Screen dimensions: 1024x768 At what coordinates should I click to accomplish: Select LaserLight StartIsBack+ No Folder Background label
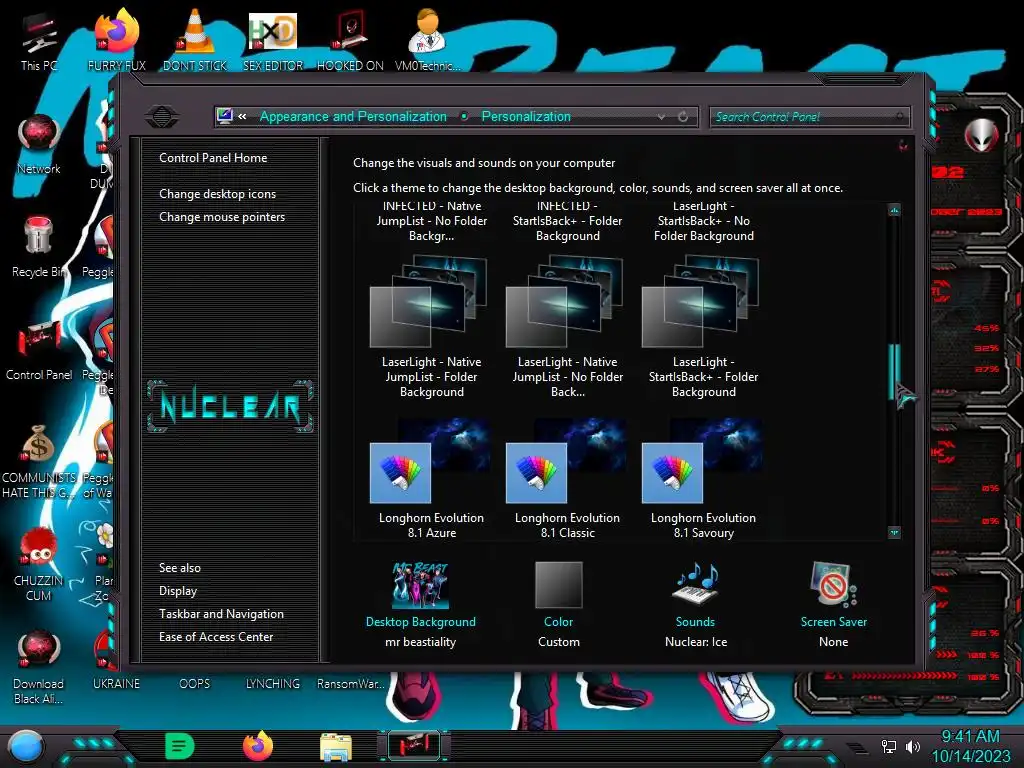click(703, 221)
